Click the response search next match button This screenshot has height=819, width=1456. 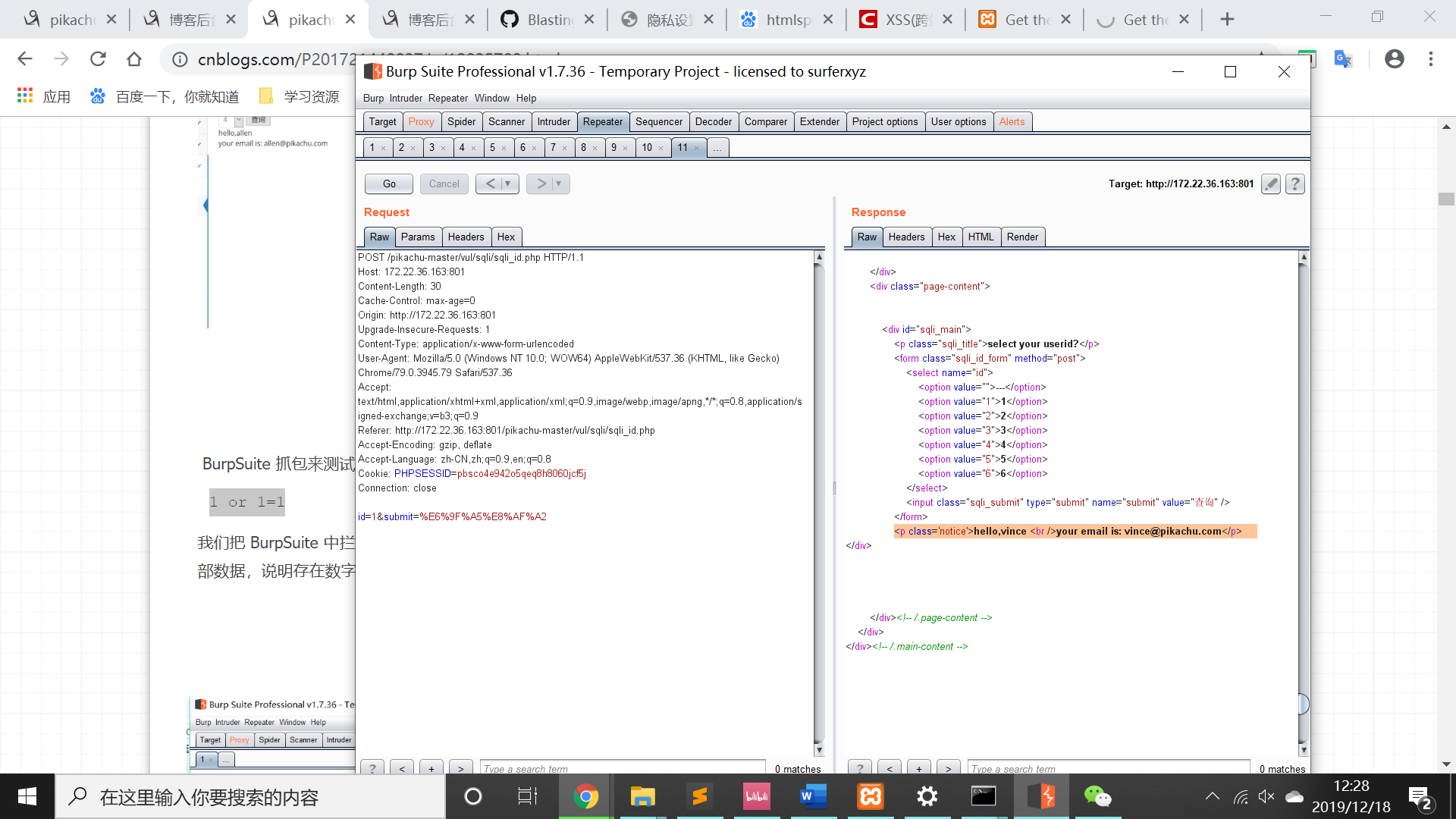coord(948,768)
